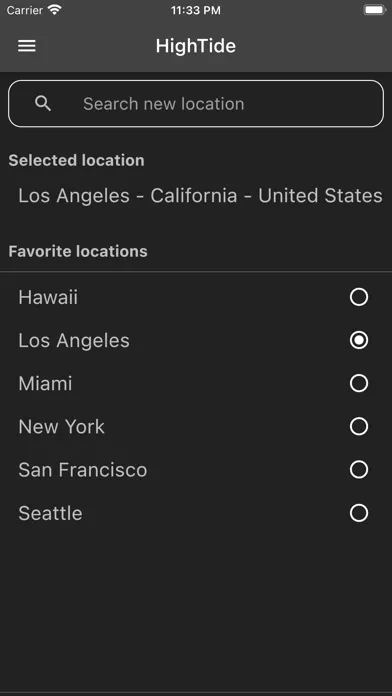Select the Miami radio button
This screenshot has width=392, height=696.
point(359,383)
